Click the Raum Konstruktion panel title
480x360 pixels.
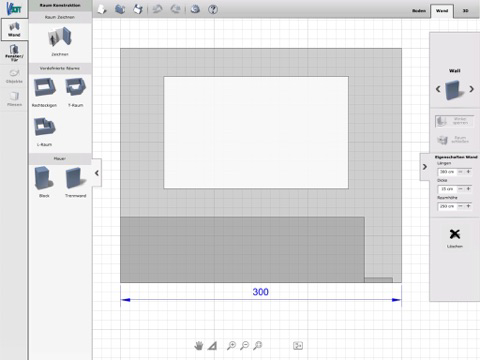click(x=60, y=5)
